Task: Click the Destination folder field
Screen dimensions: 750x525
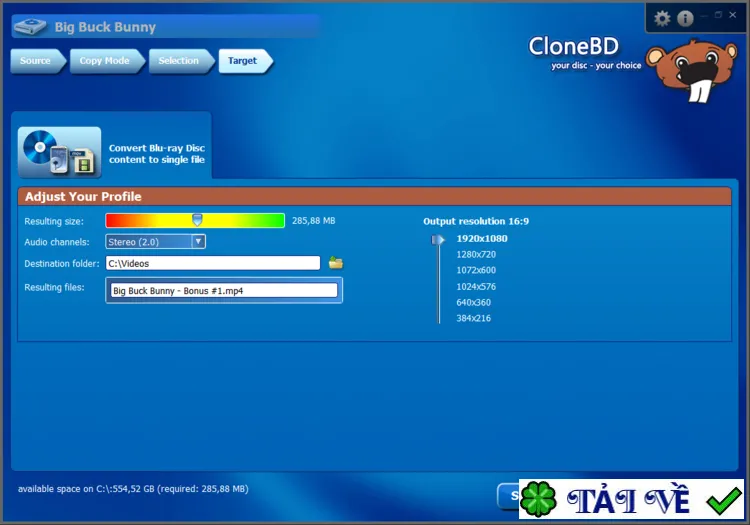Action: pos(213,263)
